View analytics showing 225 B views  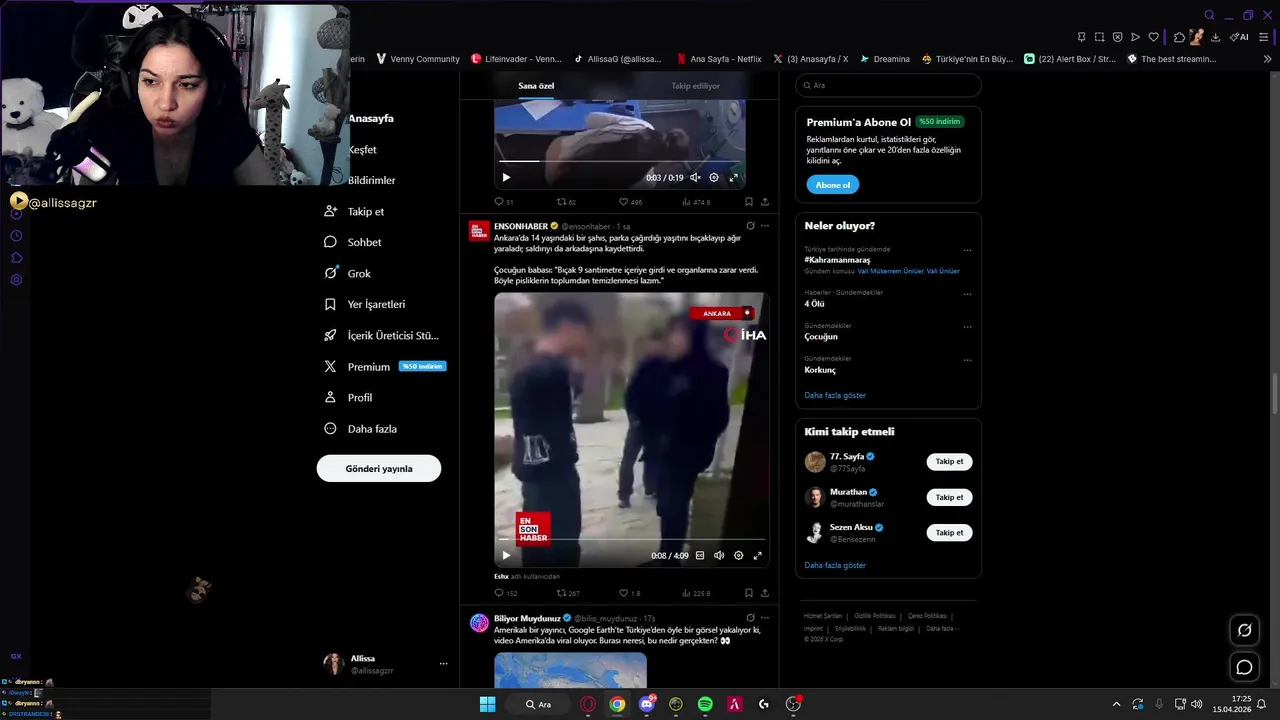(x=696, y=593)
